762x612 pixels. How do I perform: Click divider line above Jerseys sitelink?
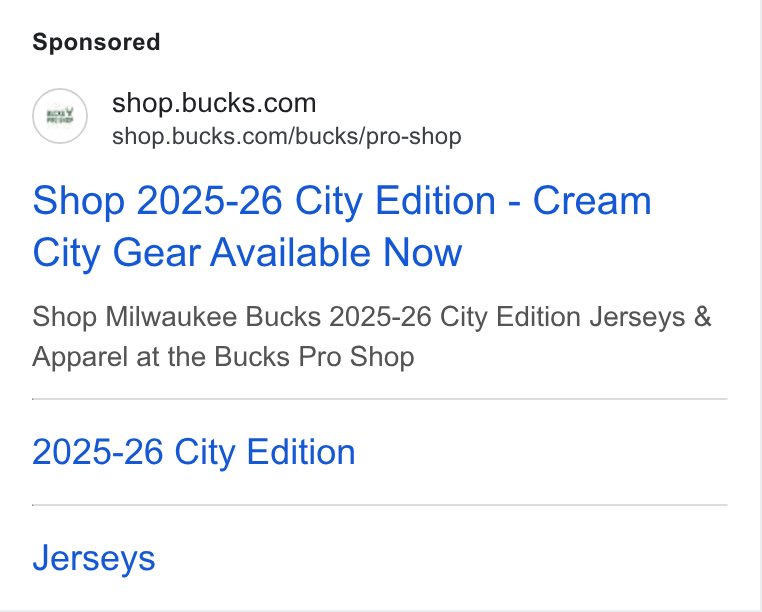pyautogui.click(x=380, y=505)
